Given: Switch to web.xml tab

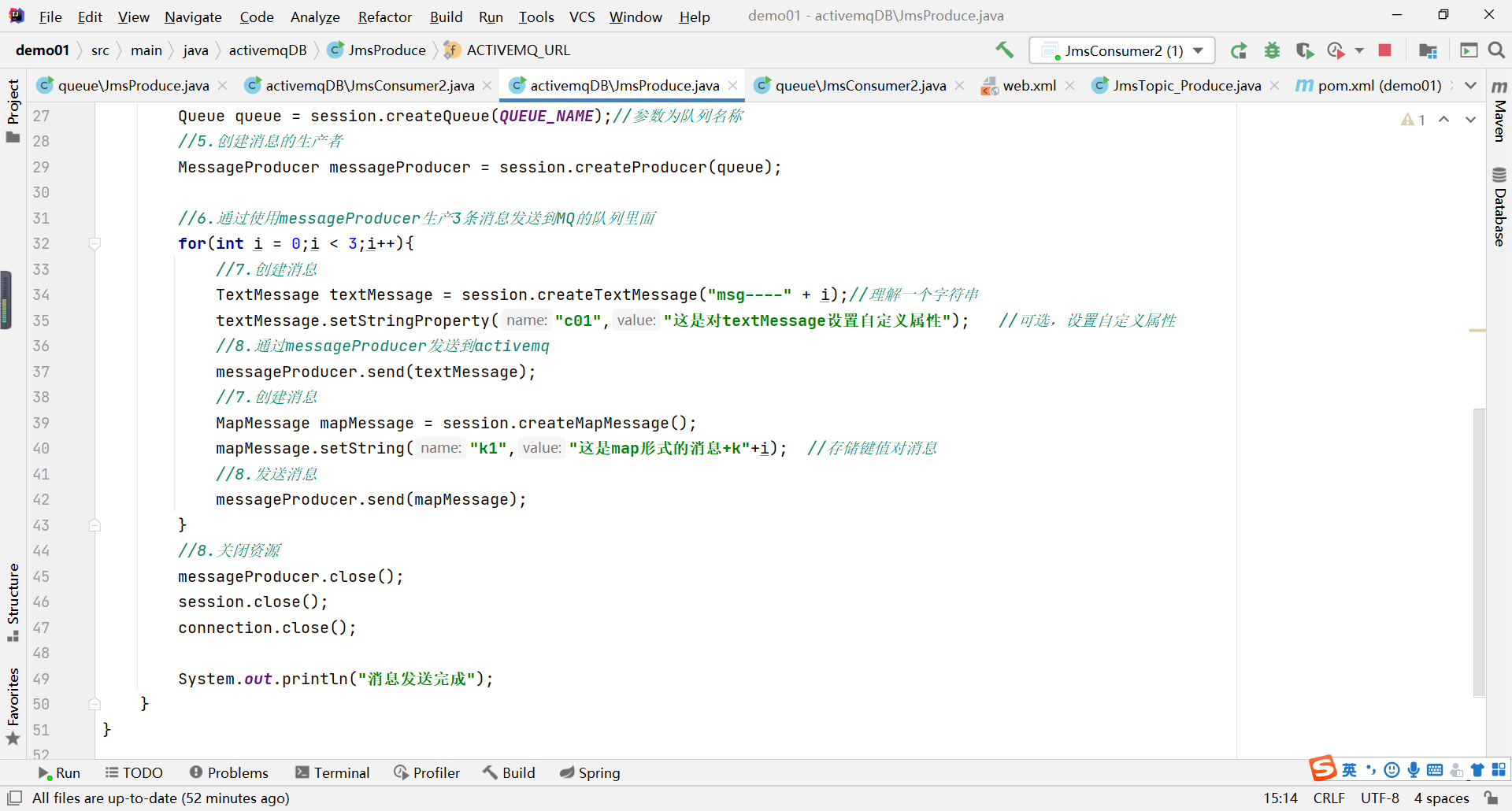Looking at the screenshot, I should 1029,85.
